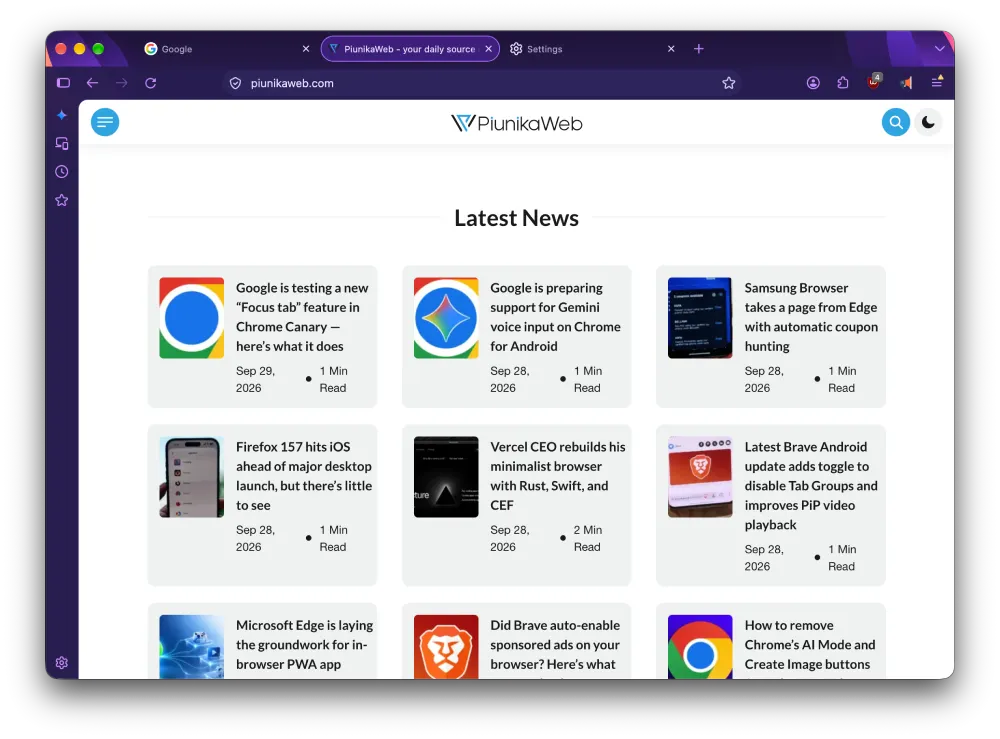Image resolution: width=1000 pixels, height=739 pixels.
Task: Click the Brave Android update thumbnail
Action: 700,477
